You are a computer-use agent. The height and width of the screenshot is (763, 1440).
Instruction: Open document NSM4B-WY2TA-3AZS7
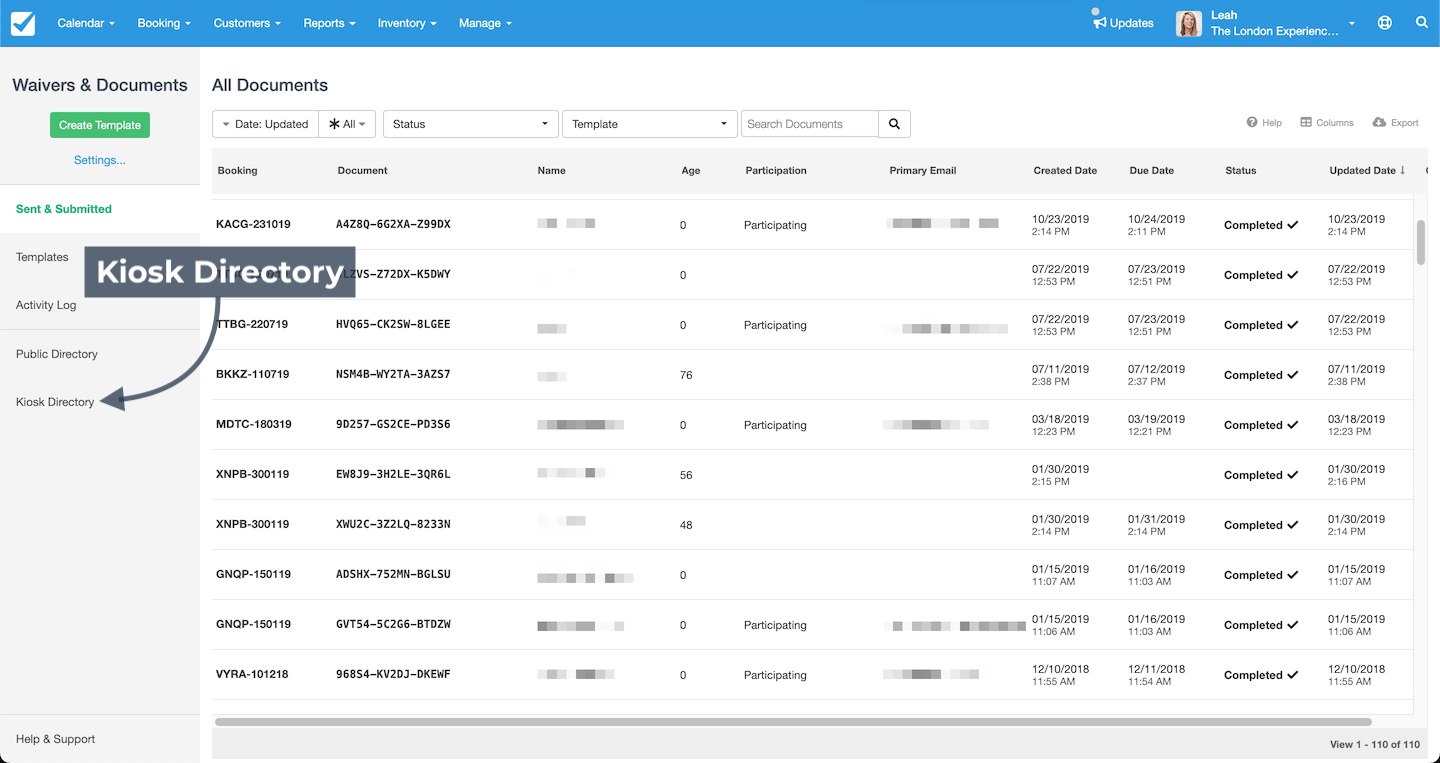tap(393, 375)
